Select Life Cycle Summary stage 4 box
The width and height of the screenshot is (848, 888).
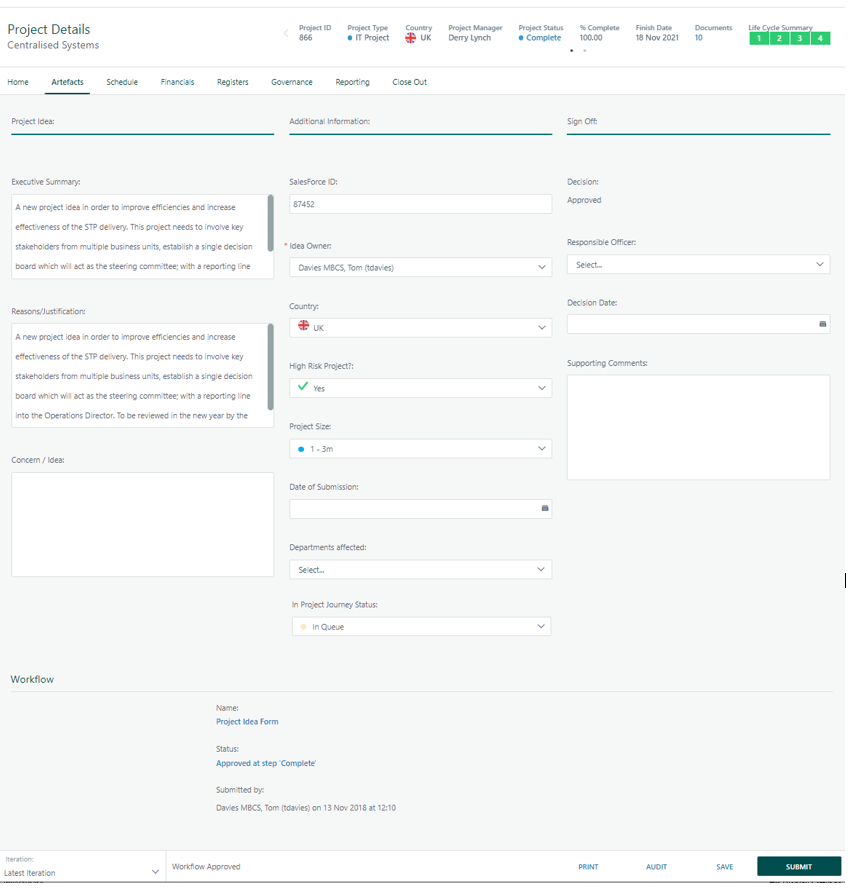pos(820,39)
